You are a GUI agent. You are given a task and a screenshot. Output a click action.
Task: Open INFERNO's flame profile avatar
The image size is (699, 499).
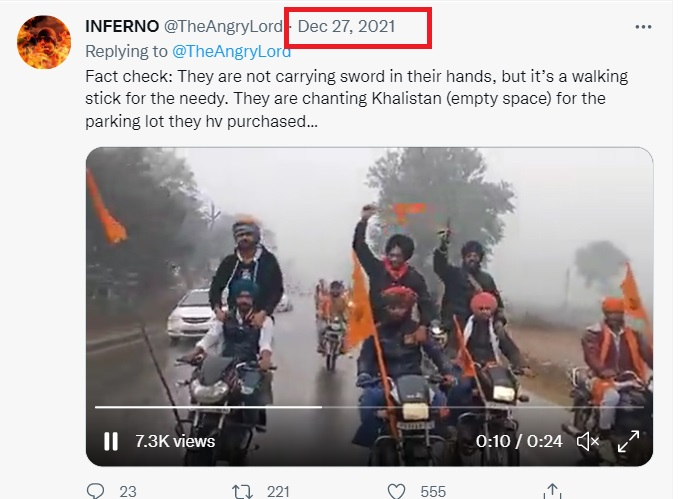pyautogui.click(x=45, y=41)
